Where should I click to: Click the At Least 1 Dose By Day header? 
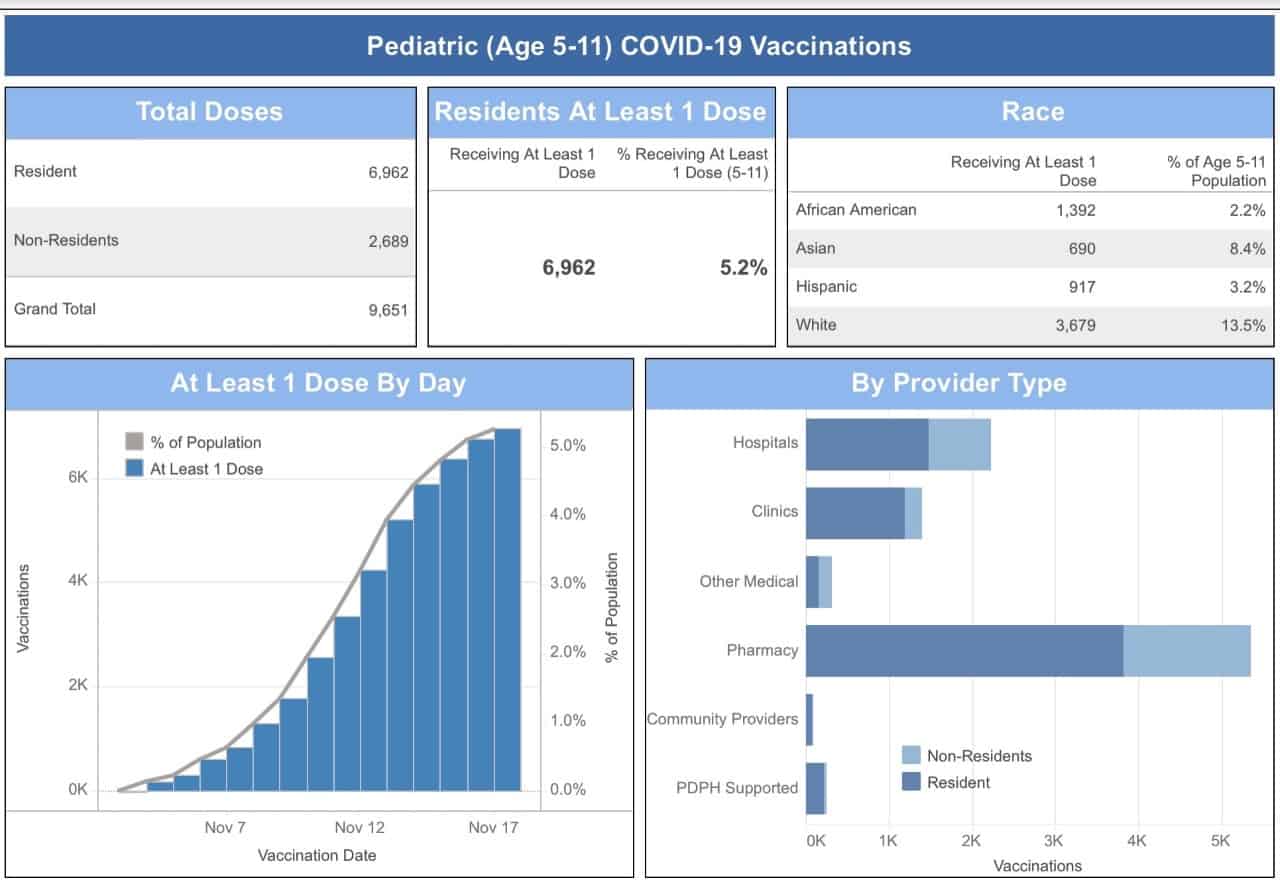tap(318, 384)
